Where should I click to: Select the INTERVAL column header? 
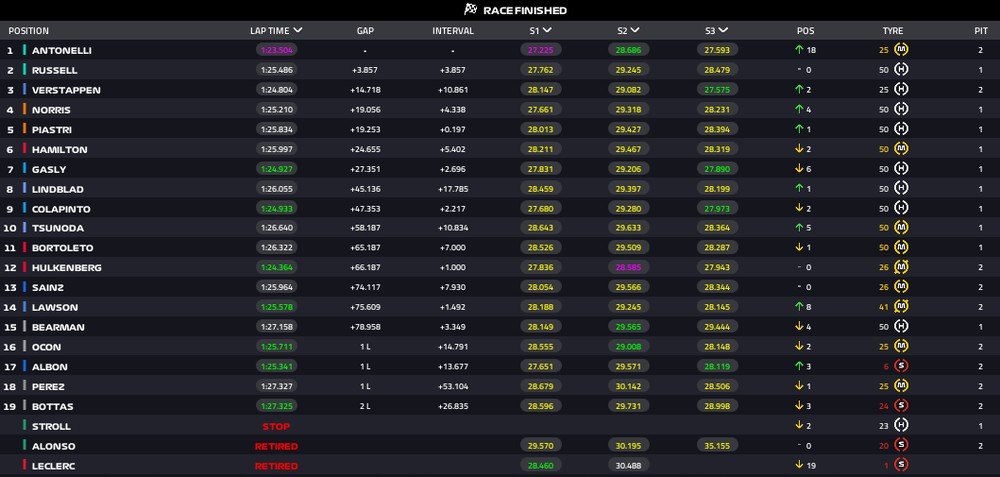pos(453,31)
